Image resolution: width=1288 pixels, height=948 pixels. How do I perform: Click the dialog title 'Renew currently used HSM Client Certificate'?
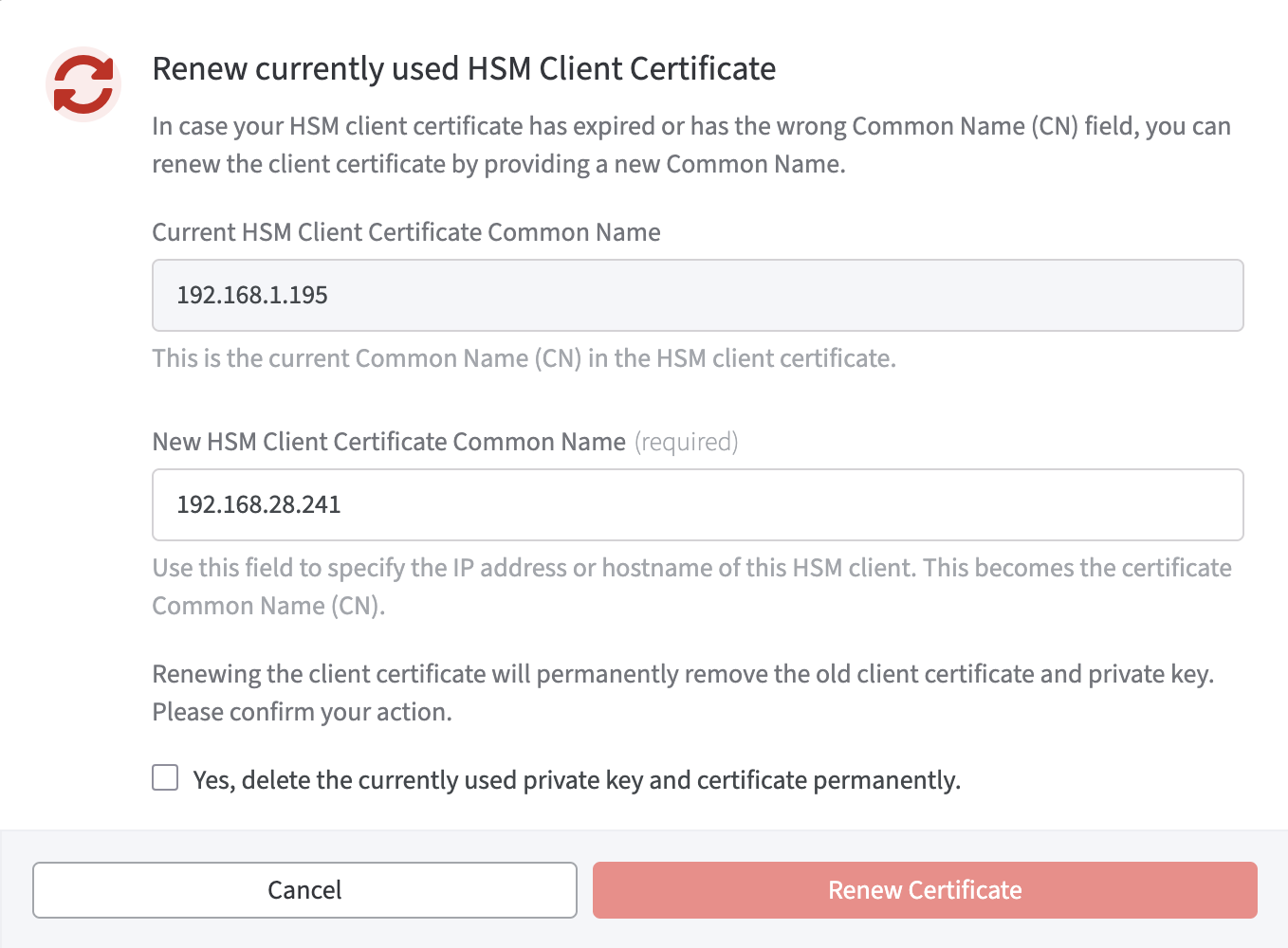click(464, 68)
